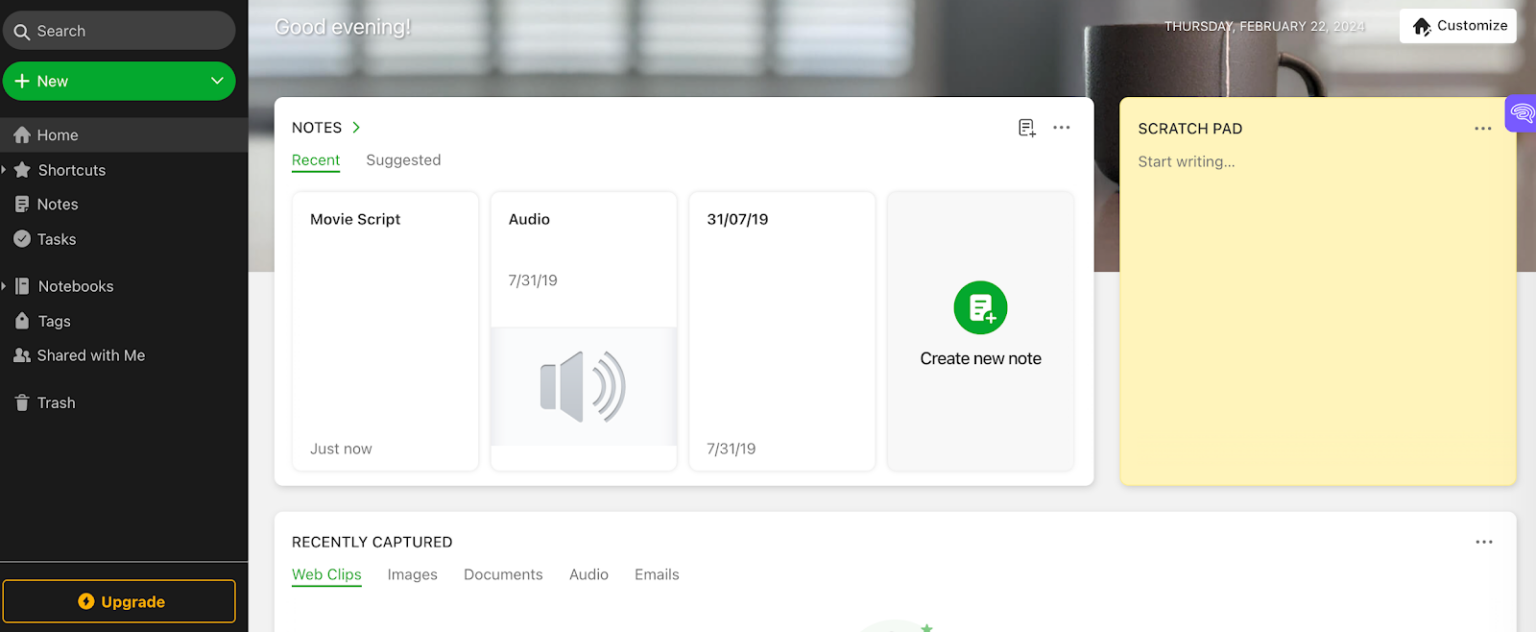Open Shortcuts from the sidebar

point(70,169)
